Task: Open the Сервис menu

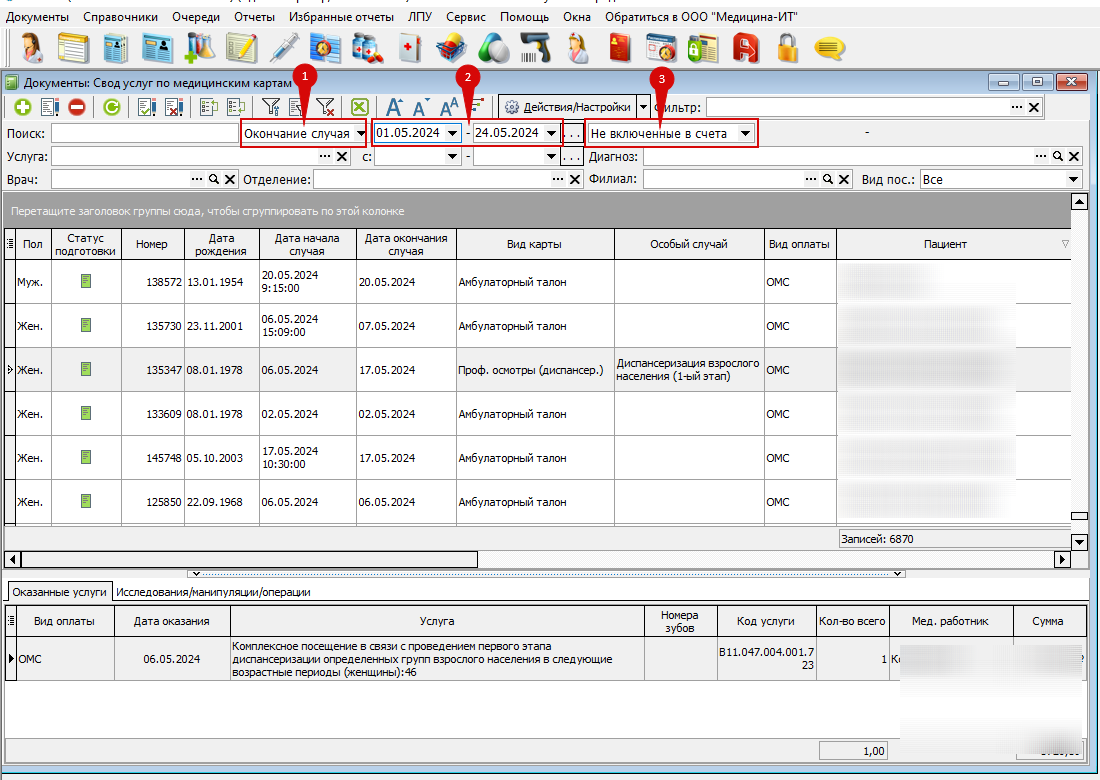Action: coord(466,17)
